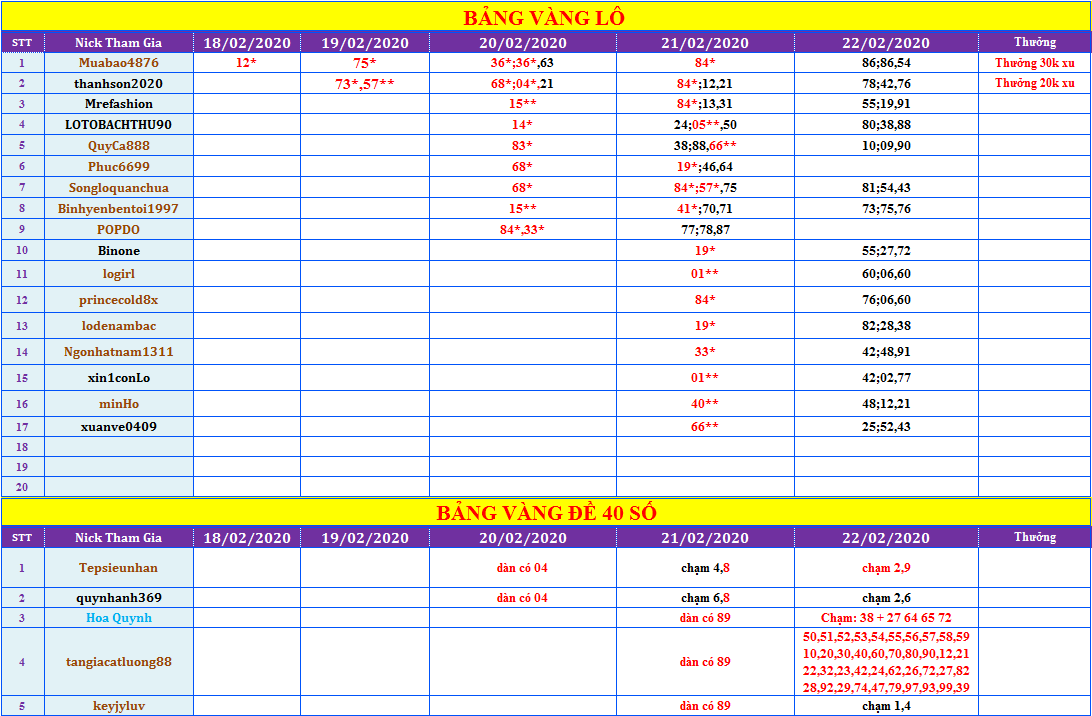
Task: Select the Songloquanchua nick cell
Action: [x=118, y=187]
